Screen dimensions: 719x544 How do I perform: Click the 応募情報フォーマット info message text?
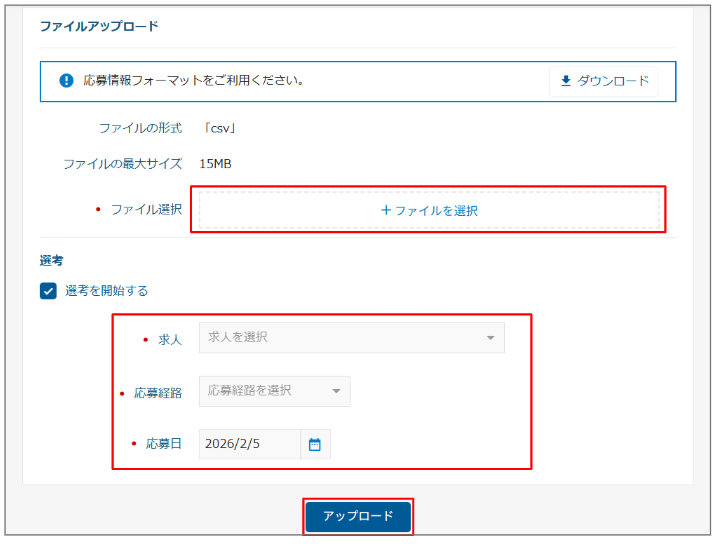pyautogui.click(x=194, y=80)
